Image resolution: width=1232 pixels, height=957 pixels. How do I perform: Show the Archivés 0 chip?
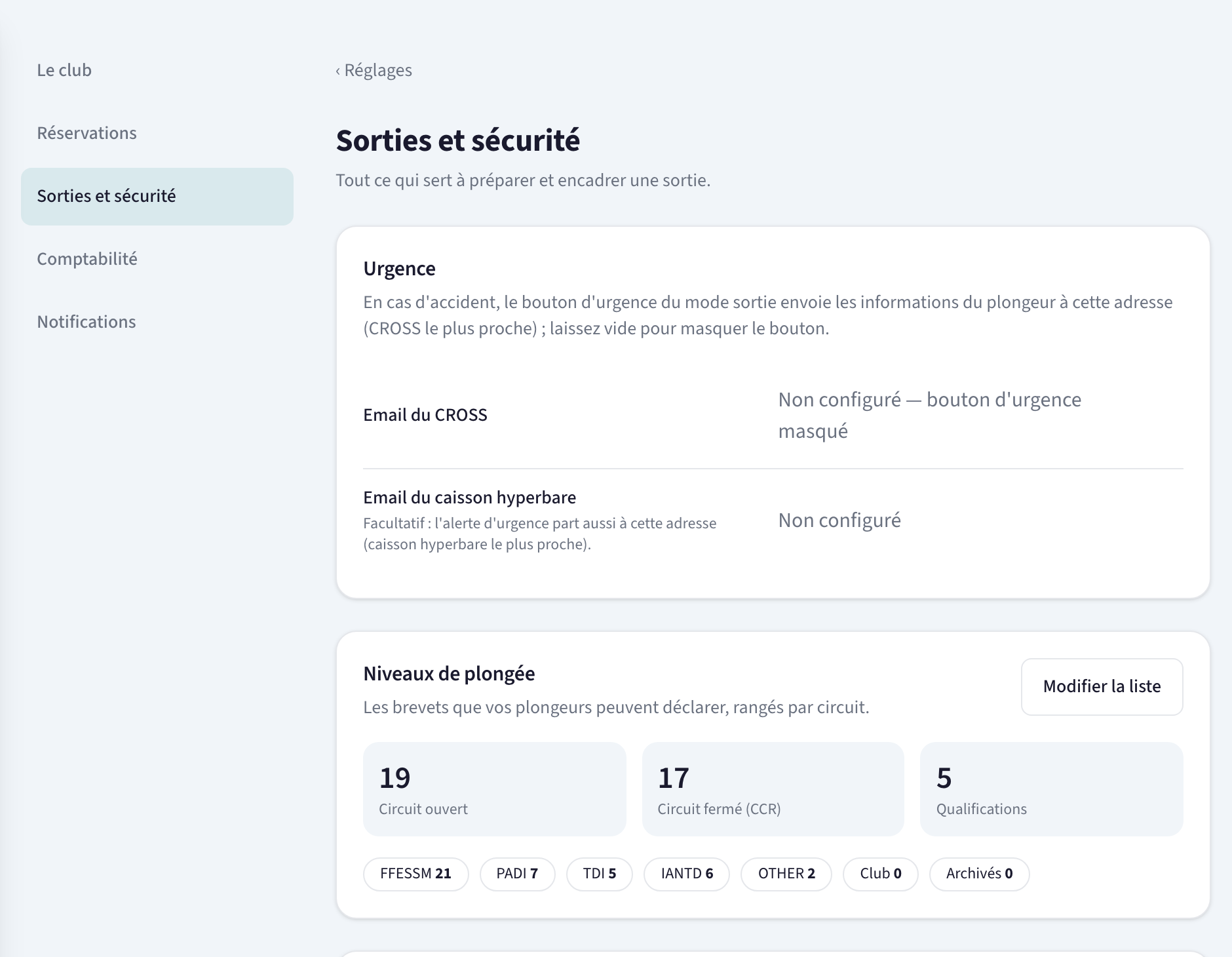coord(979,874)
